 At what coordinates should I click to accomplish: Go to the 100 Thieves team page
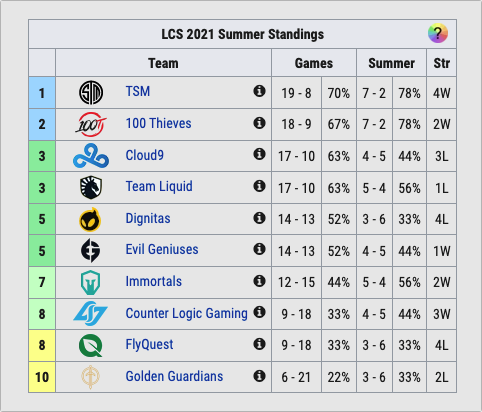pyautogui.click(x=158, y=123)
